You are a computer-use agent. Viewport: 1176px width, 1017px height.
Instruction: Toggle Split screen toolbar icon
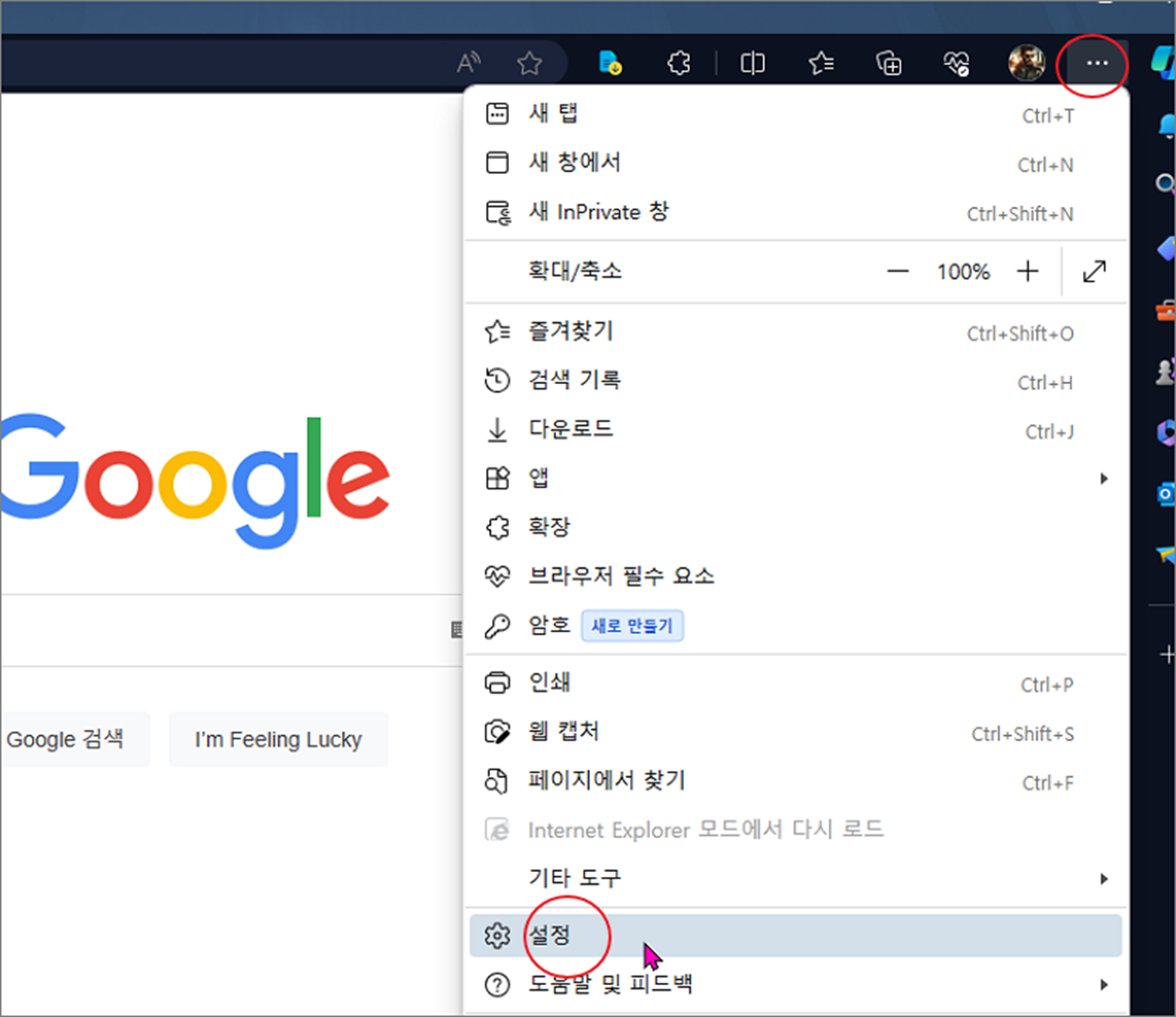coord(753,63)
